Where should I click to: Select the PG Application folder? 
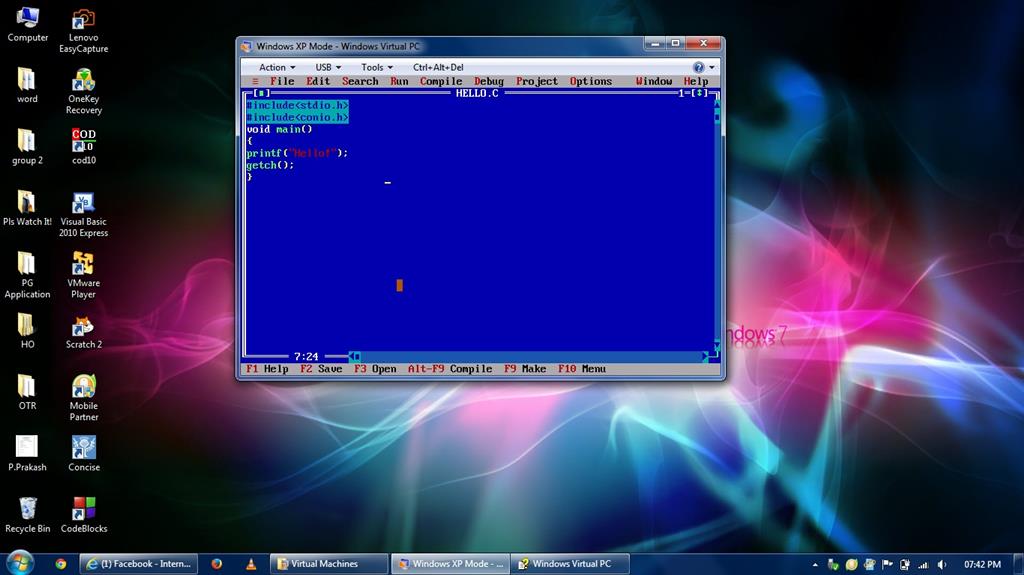click(27, 275)
